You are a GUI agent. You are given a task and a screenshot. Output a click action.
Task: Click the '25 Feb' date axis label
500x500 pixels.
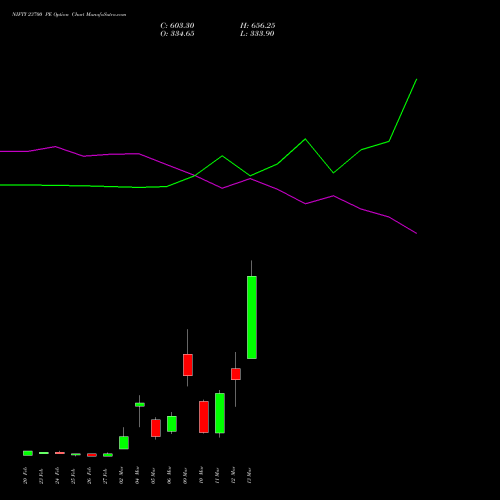point(74,475)
